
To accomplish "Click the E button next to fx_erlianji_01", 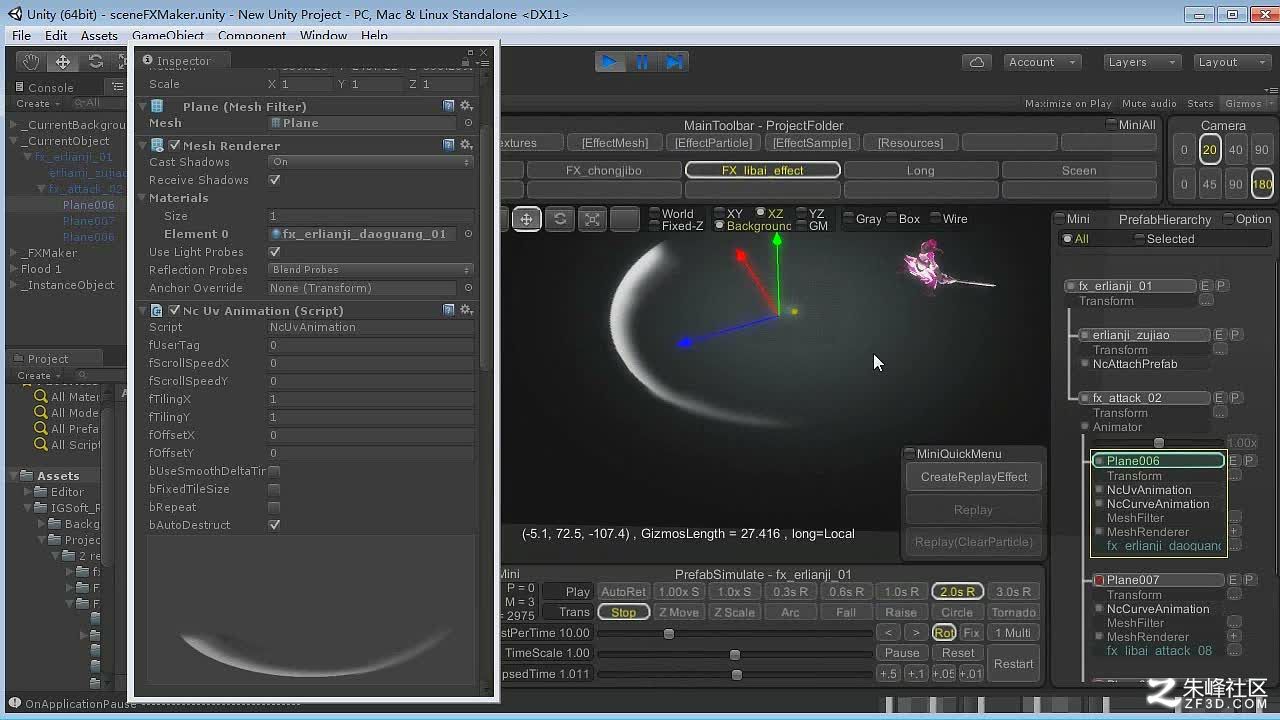I will coord(1205,286).
